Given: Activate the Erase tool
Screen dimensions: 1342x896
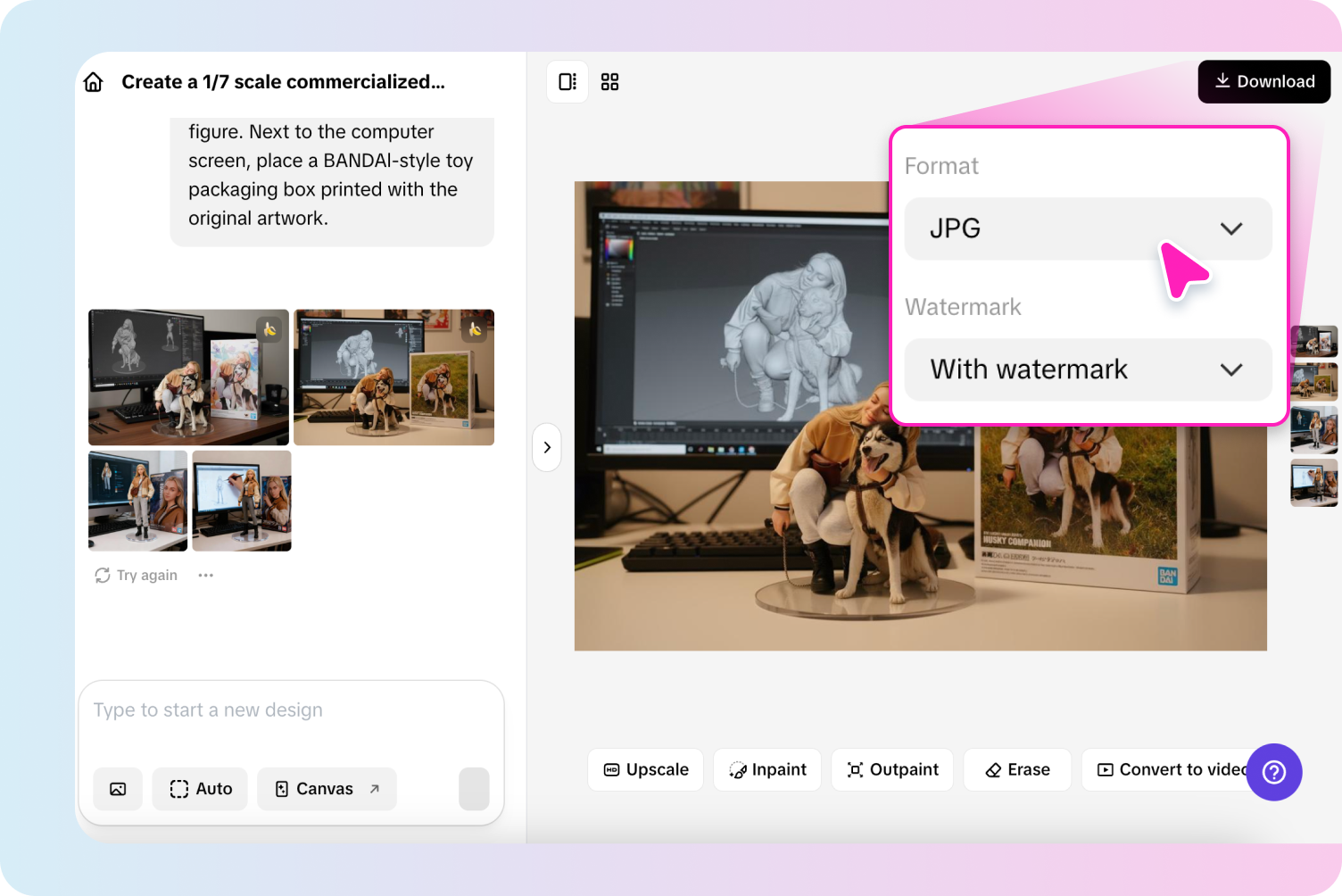Looking at the screenshot, I should click(1017, 769).
